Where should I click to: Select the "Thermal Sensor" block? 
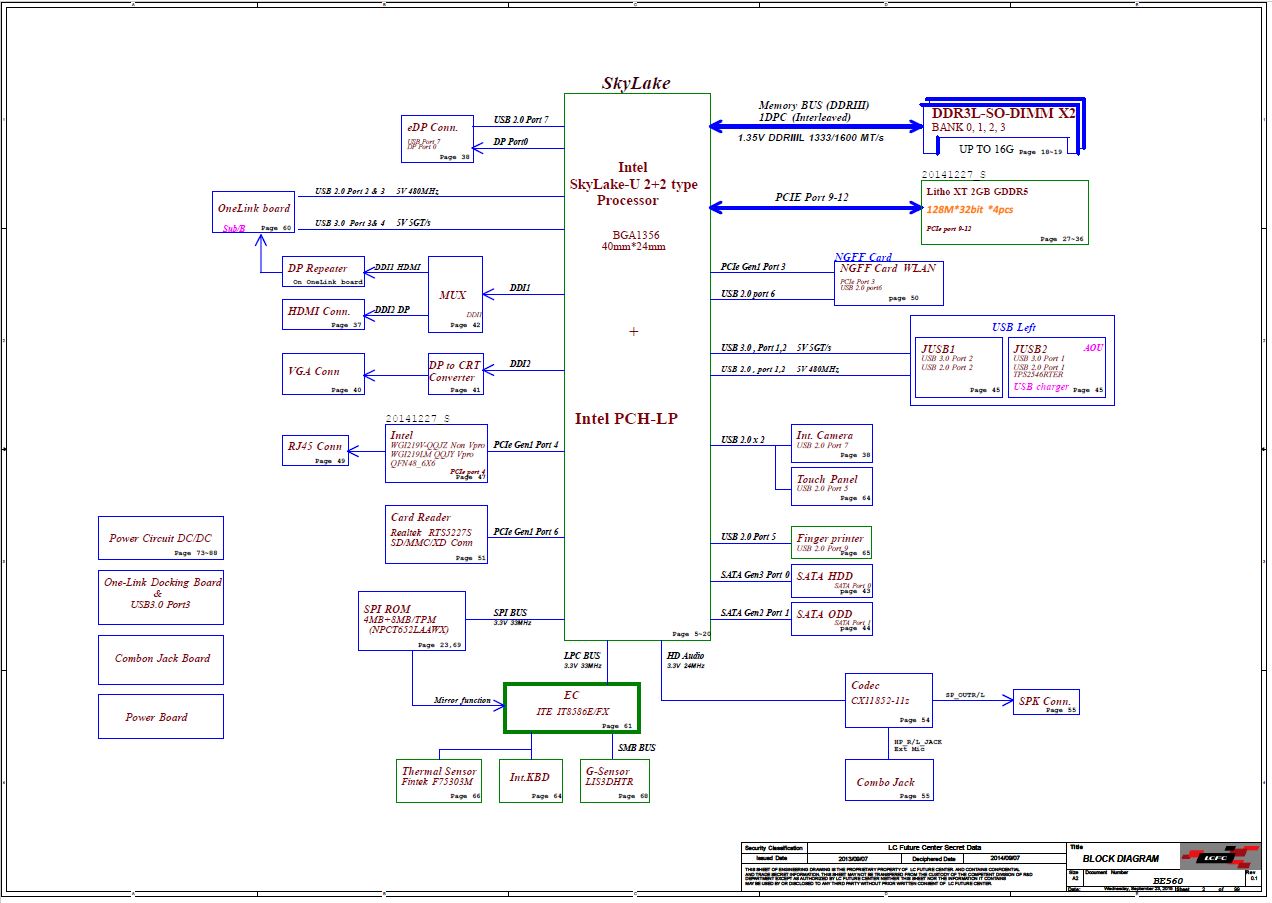[439, 781]
